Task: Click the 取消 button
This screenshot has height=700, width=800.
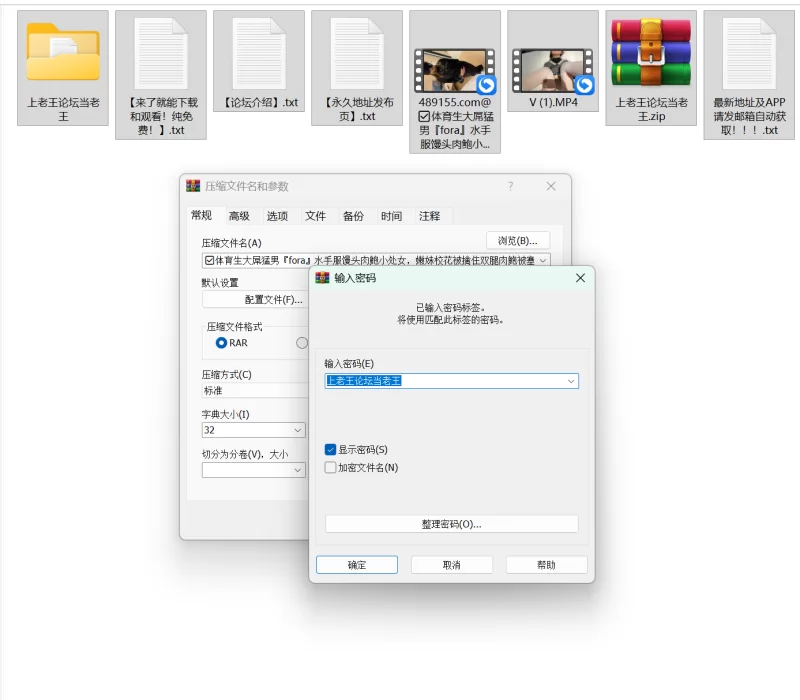Action: pos(452,565)
